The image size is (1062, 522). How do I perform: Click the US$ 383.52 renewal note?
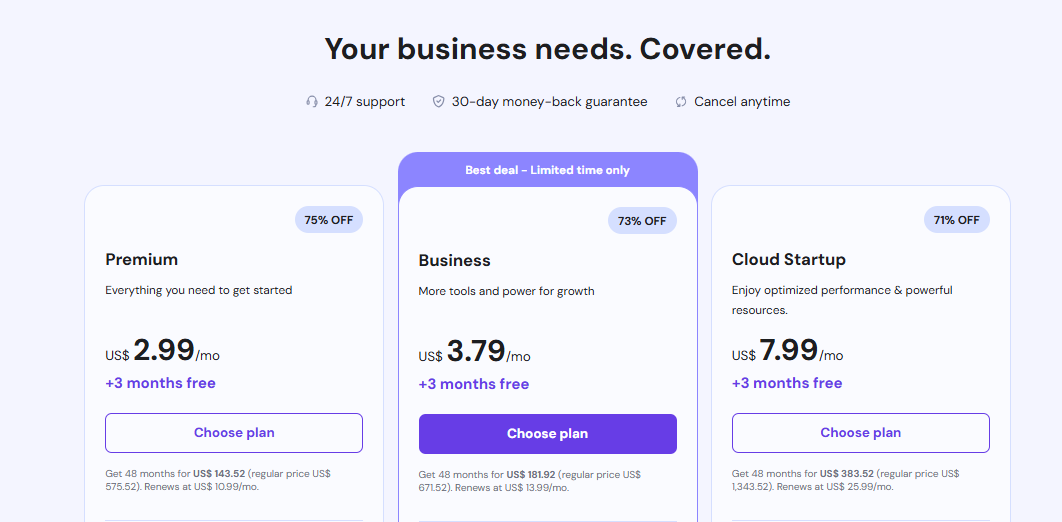point(845,479)
